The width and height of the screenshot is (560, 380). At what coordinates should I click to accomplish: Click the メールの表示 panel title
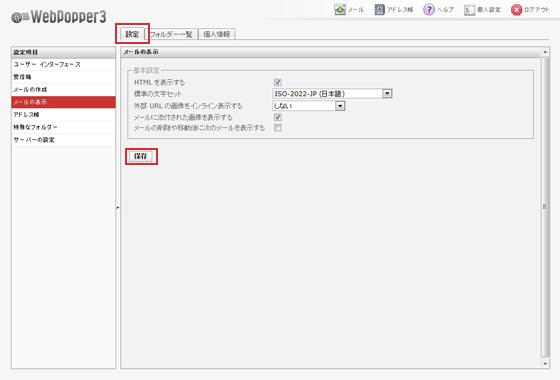[141, 52]
